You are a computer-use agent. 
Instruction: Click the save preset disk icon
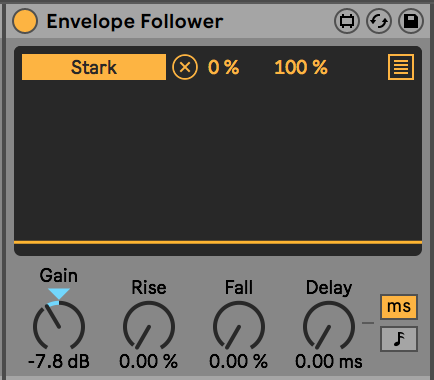411,21
